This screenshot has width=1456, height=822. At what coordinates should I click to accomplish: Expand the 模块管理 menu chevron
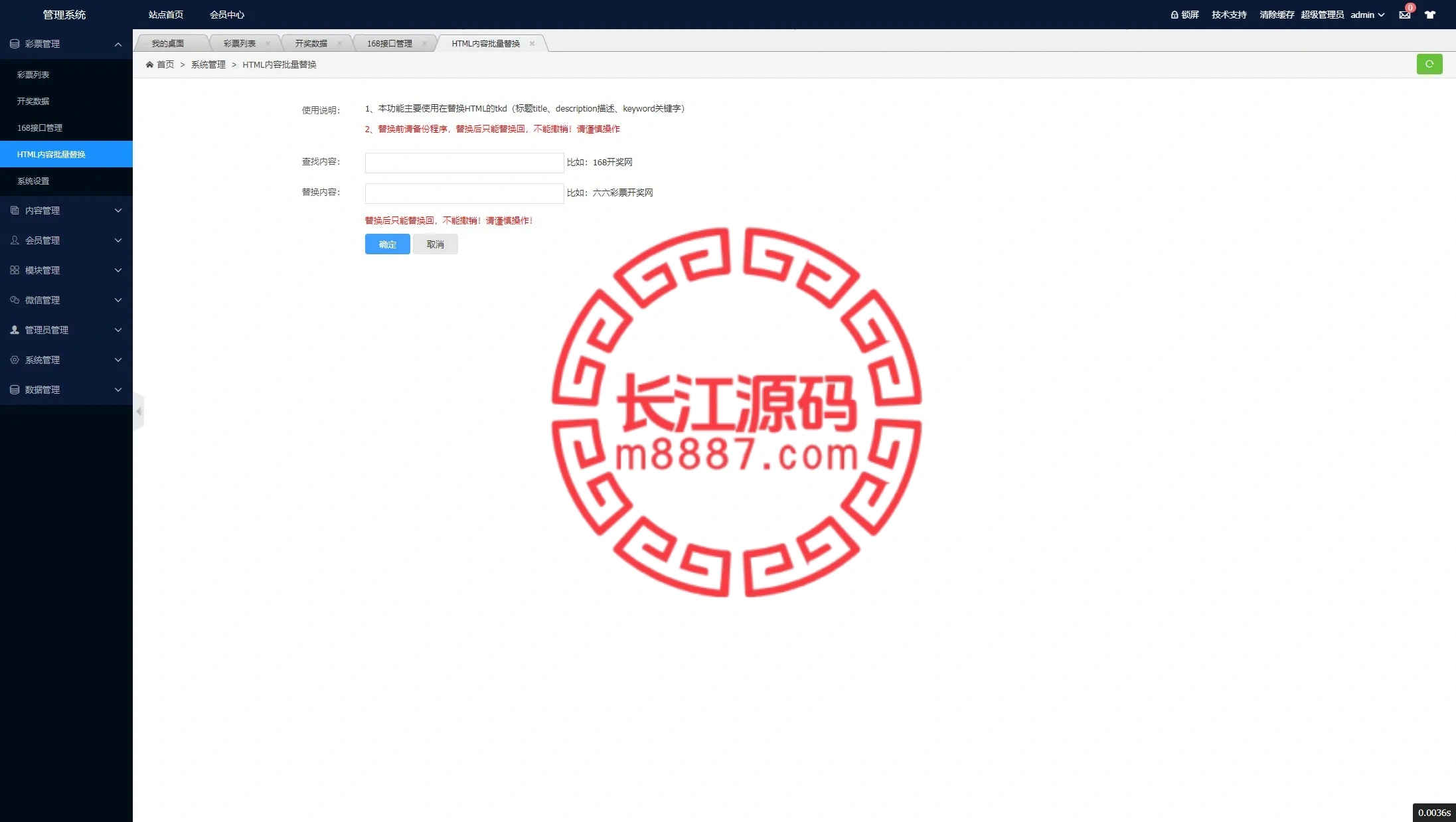118,270
